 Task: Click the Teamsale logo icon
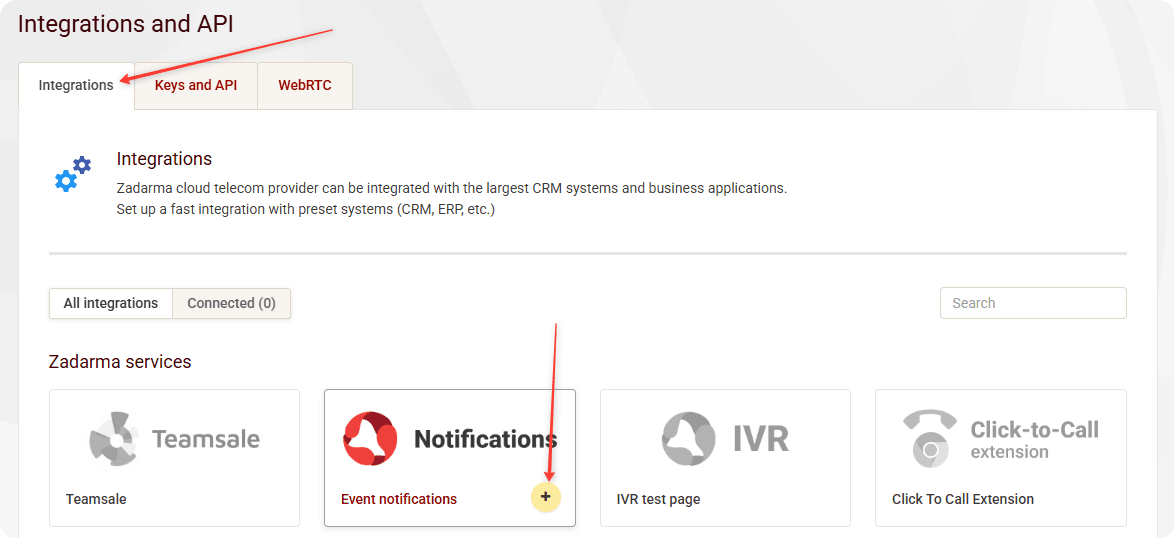click(114, 438)
